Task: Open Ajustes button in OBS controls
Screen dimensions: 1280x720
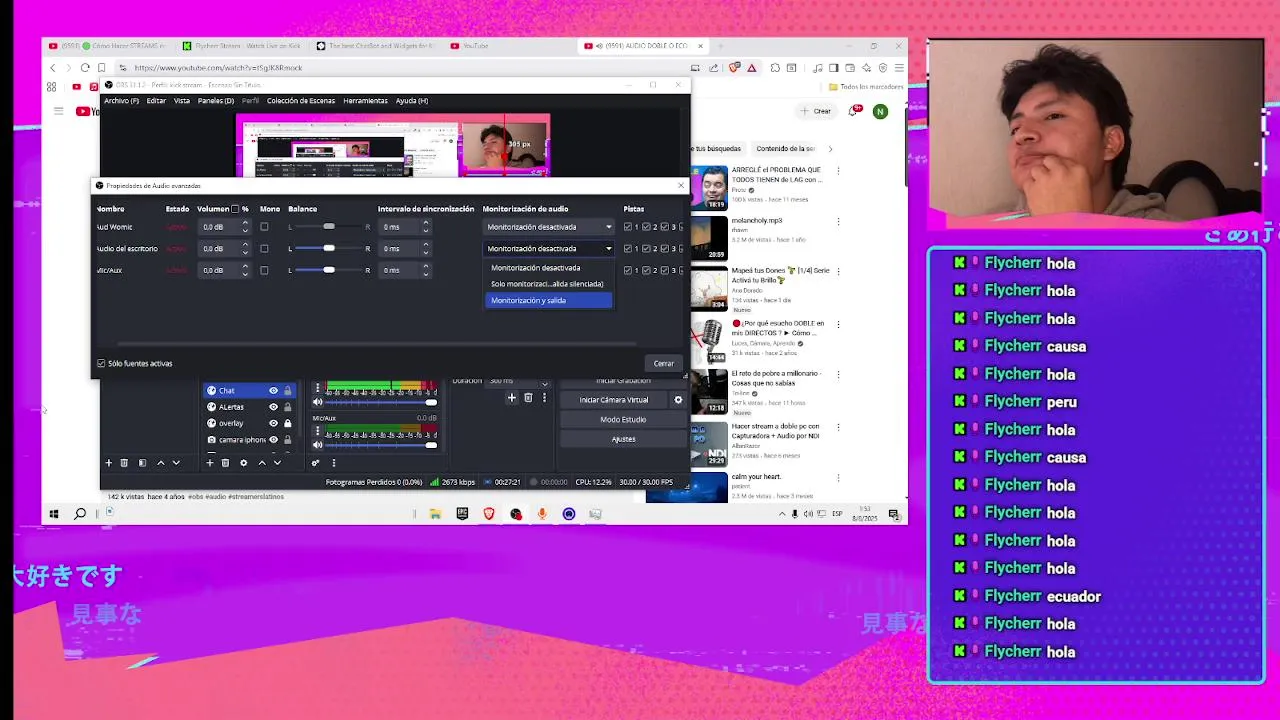Action: tap(623, 439)
